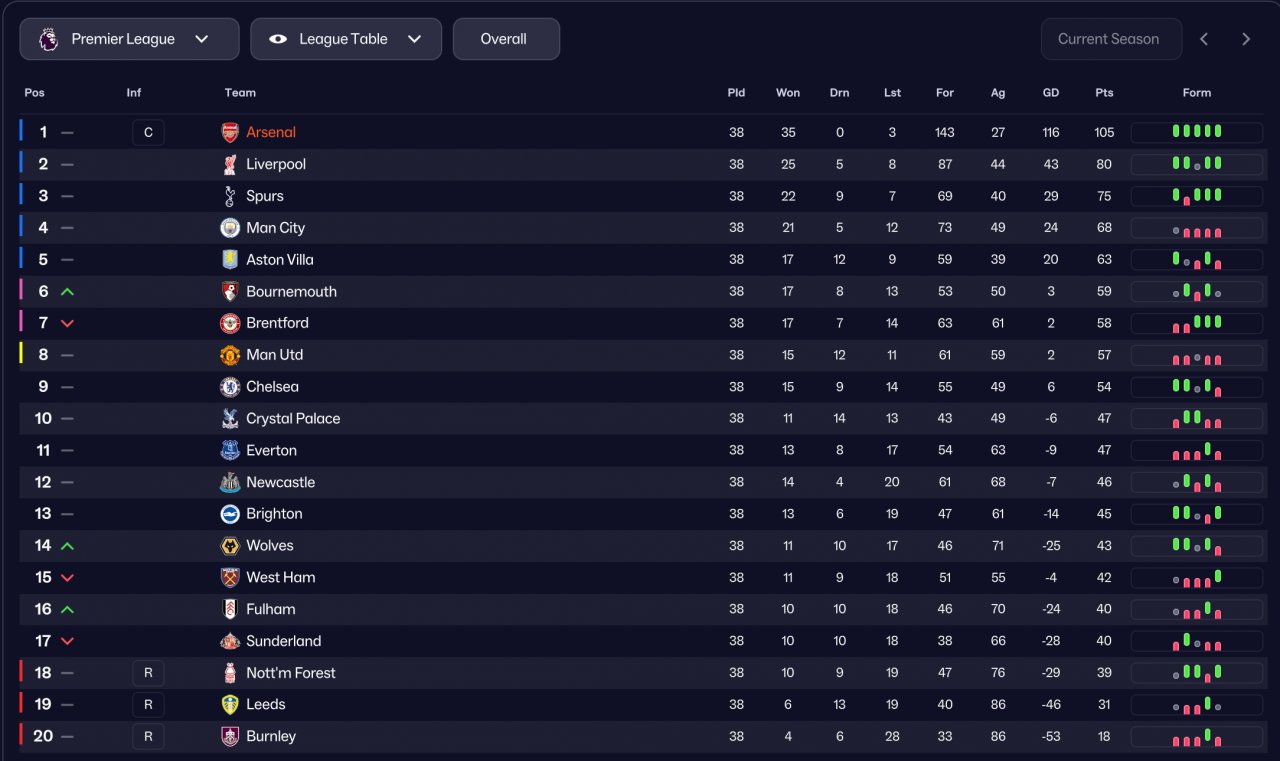Image resolution: width=1280 pixels, height=761 pixels.
Task: Go to the previous season with left chevron
Action: [1204, 39]
